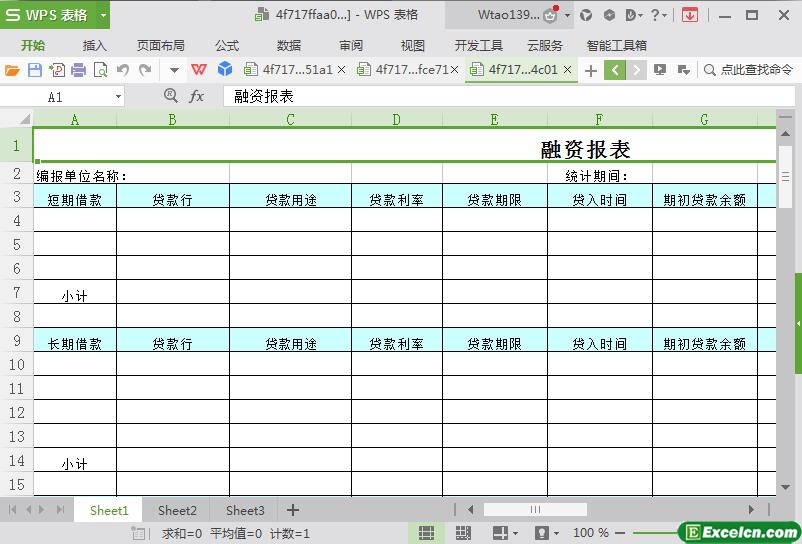Expand the Name Box dropdown showing A1

tap(118, 97)
